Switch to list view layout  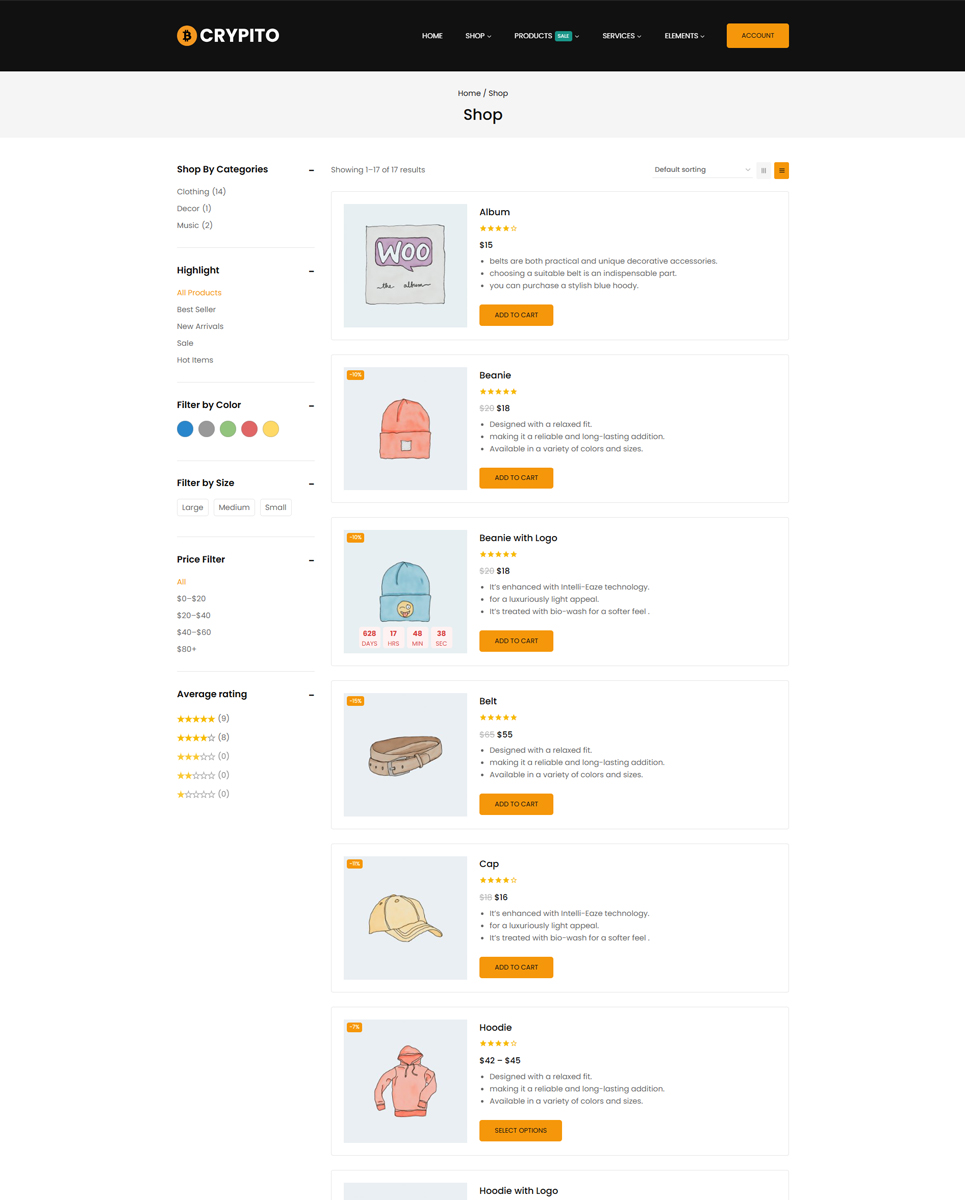(781, 171)
